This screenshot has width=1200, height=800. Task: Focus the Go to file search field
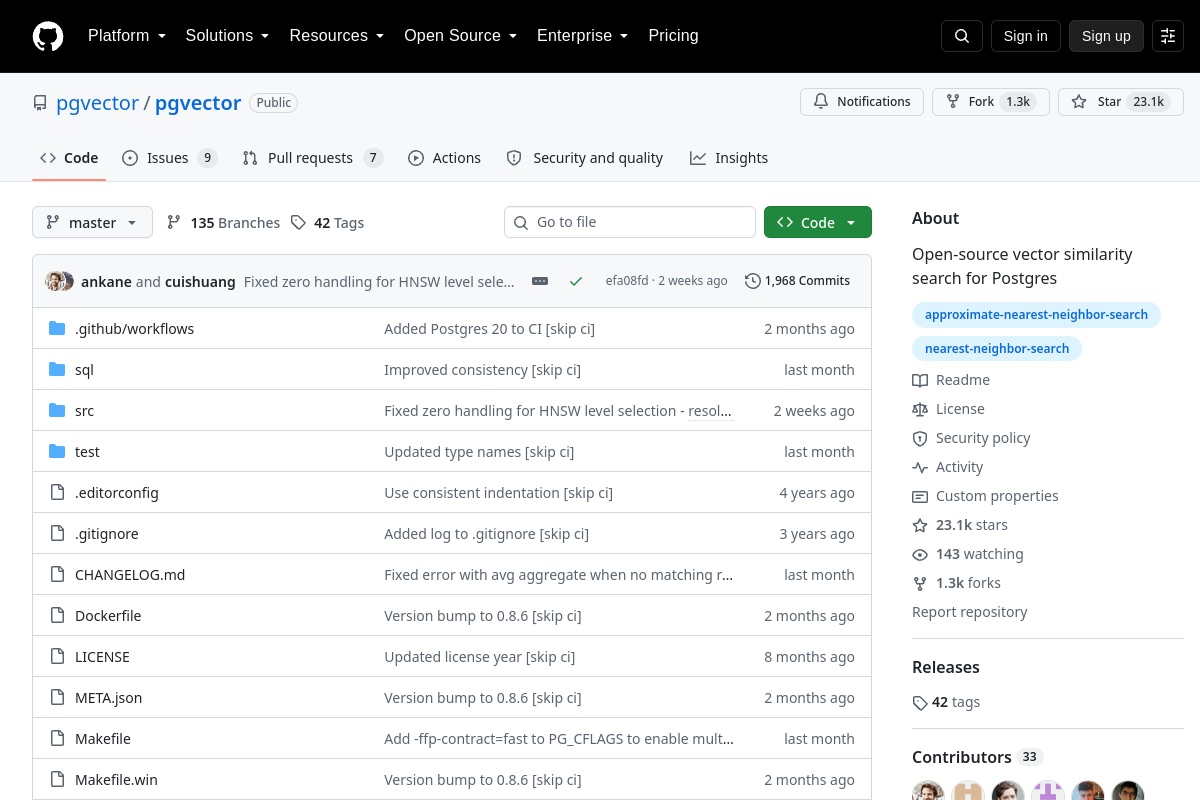click(630, 222)
